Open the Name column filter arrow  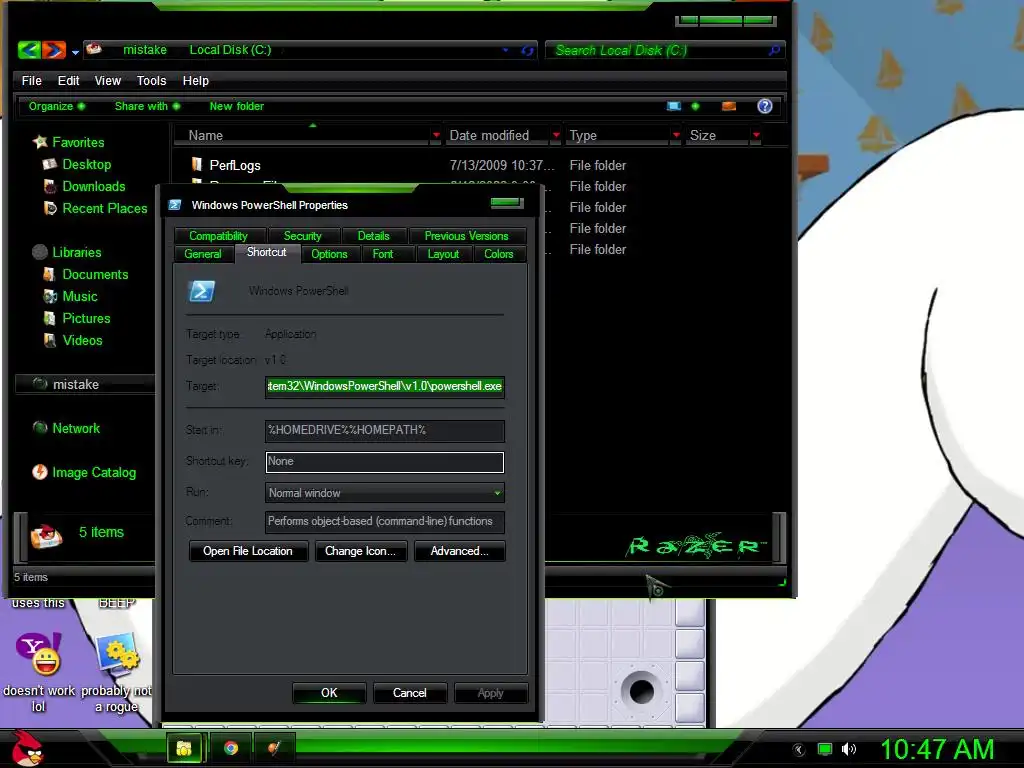[x=436, y=135]
